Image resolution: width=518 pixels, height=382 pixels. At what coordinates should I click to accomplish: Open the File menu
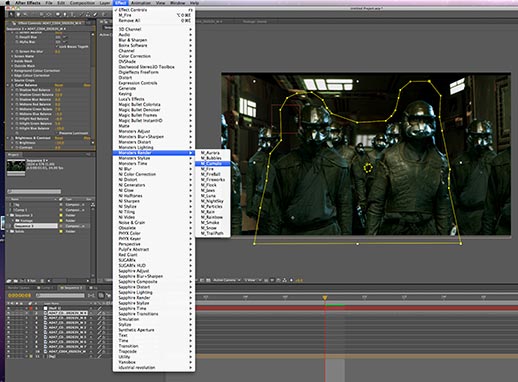(x=49, y=3)
